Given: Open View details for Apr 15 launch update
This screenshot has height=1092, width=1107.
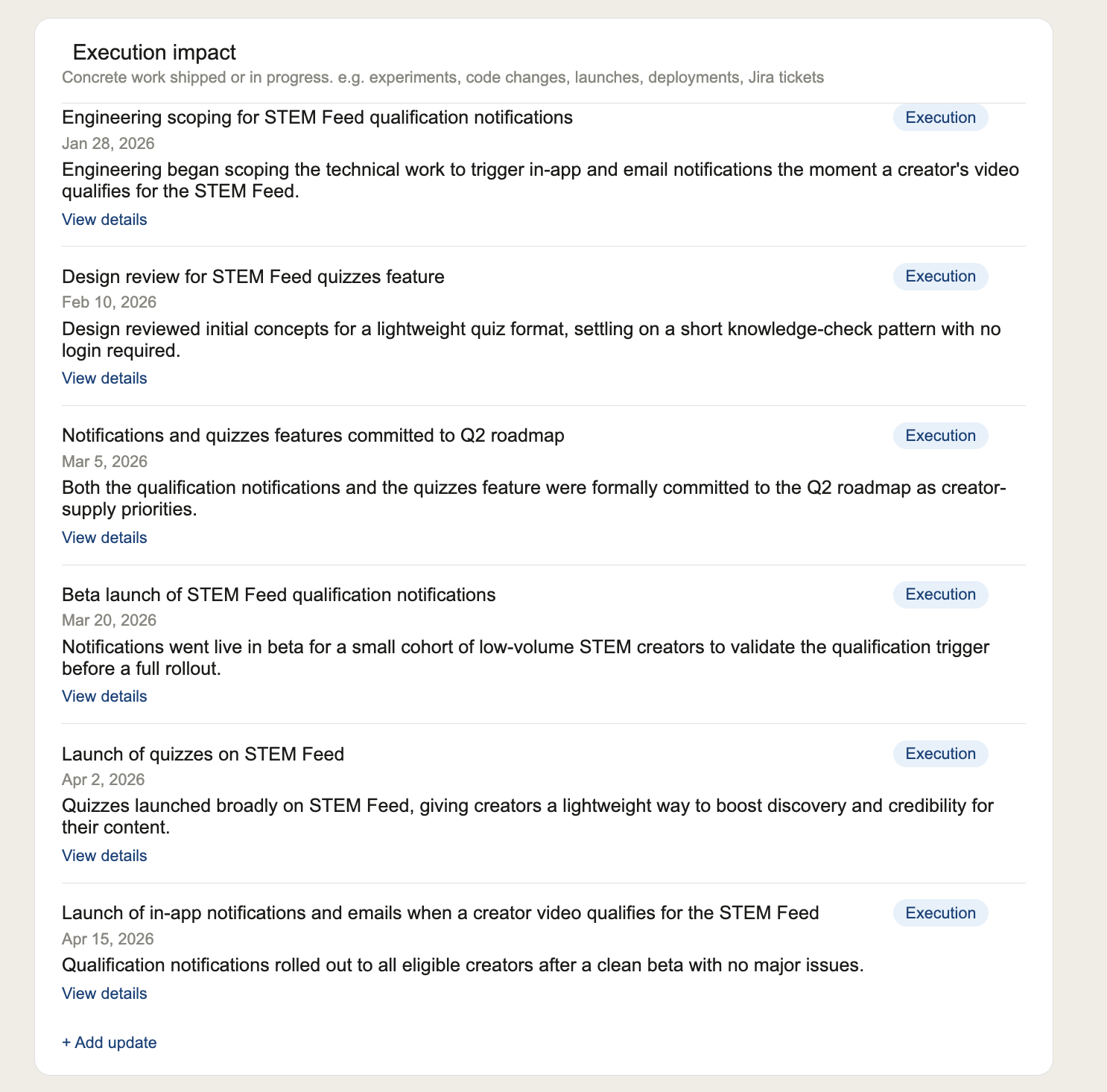Looking at the screenshot, I should pos(104,994).
